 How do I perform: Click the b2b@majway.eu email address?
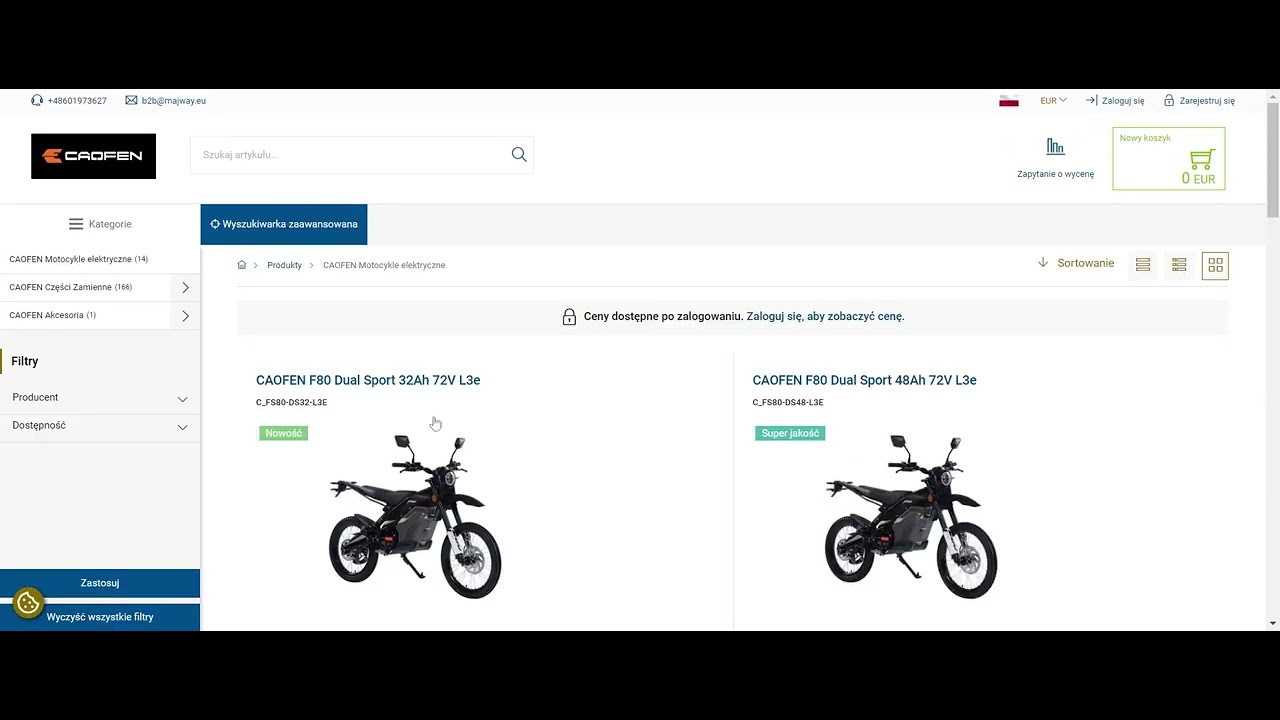tap(174, 100)
